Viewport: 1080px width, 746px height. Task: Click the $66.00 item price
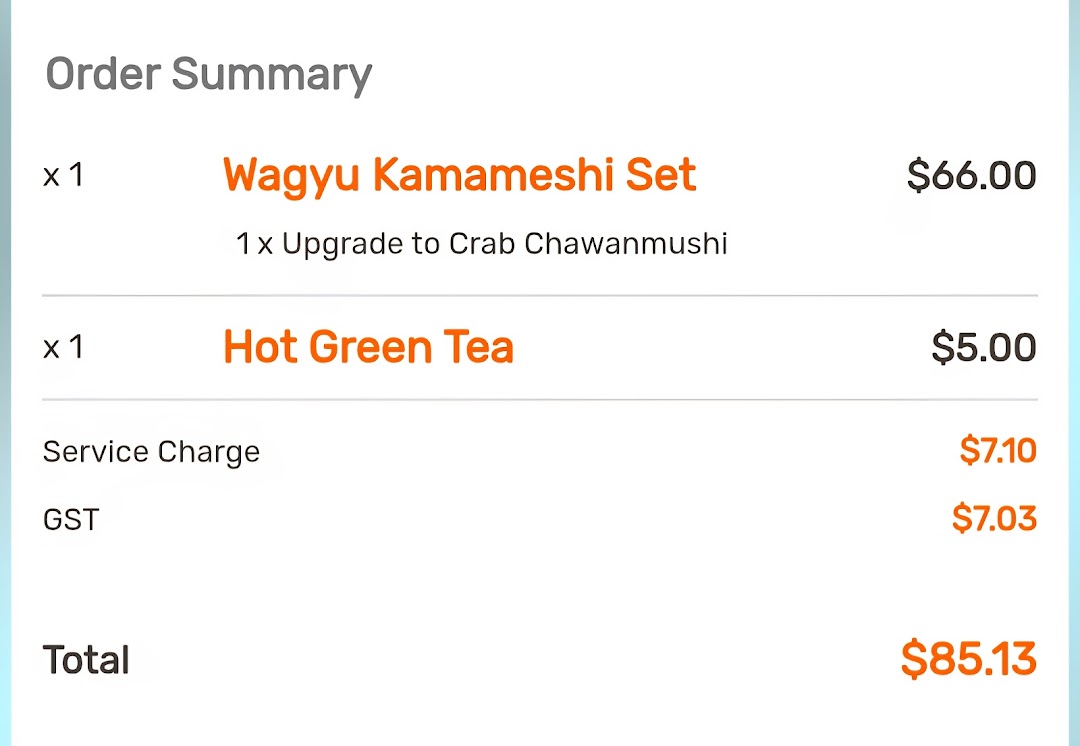(971, 176)
